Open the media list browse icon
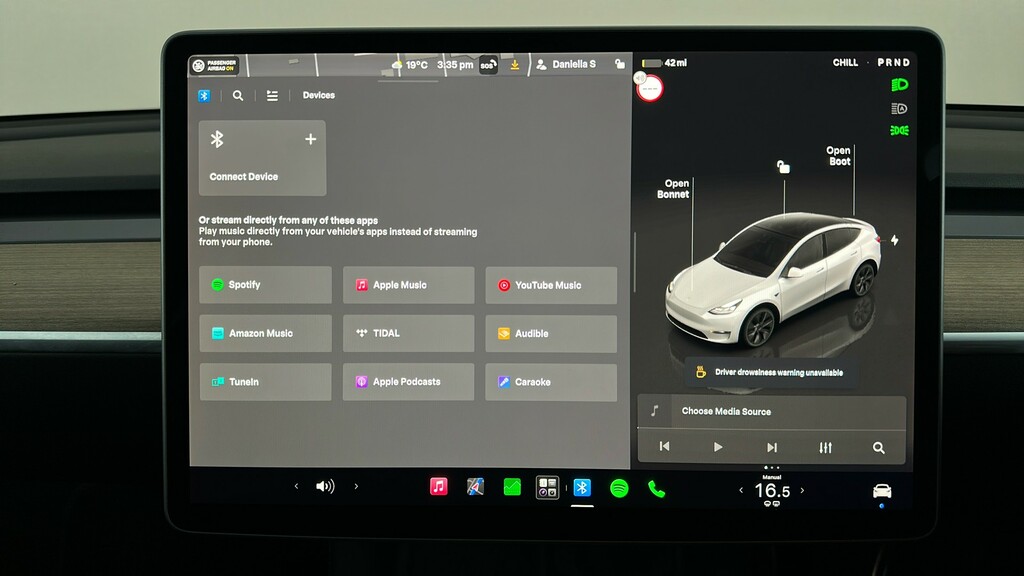The height and width of the screenshot is (576, 1024). tap(272, 96)
